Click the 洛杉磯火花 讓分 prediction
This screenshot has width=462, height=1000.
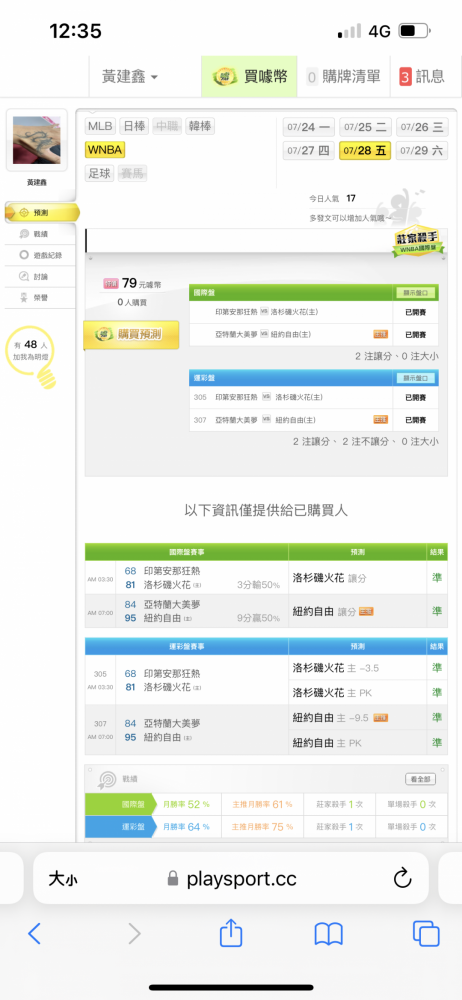[329, 578]
